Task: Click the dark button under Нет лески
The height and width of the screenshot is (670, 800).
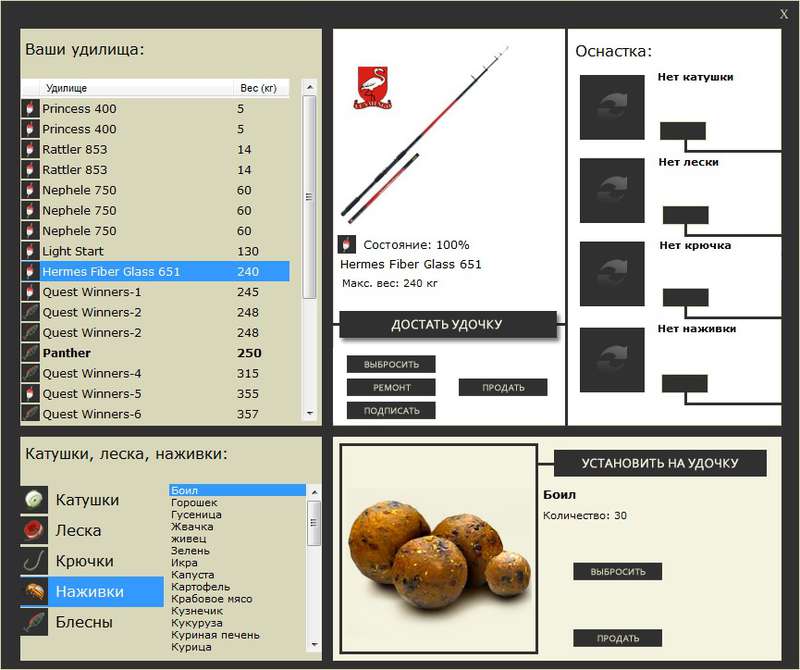Action: 685,215
